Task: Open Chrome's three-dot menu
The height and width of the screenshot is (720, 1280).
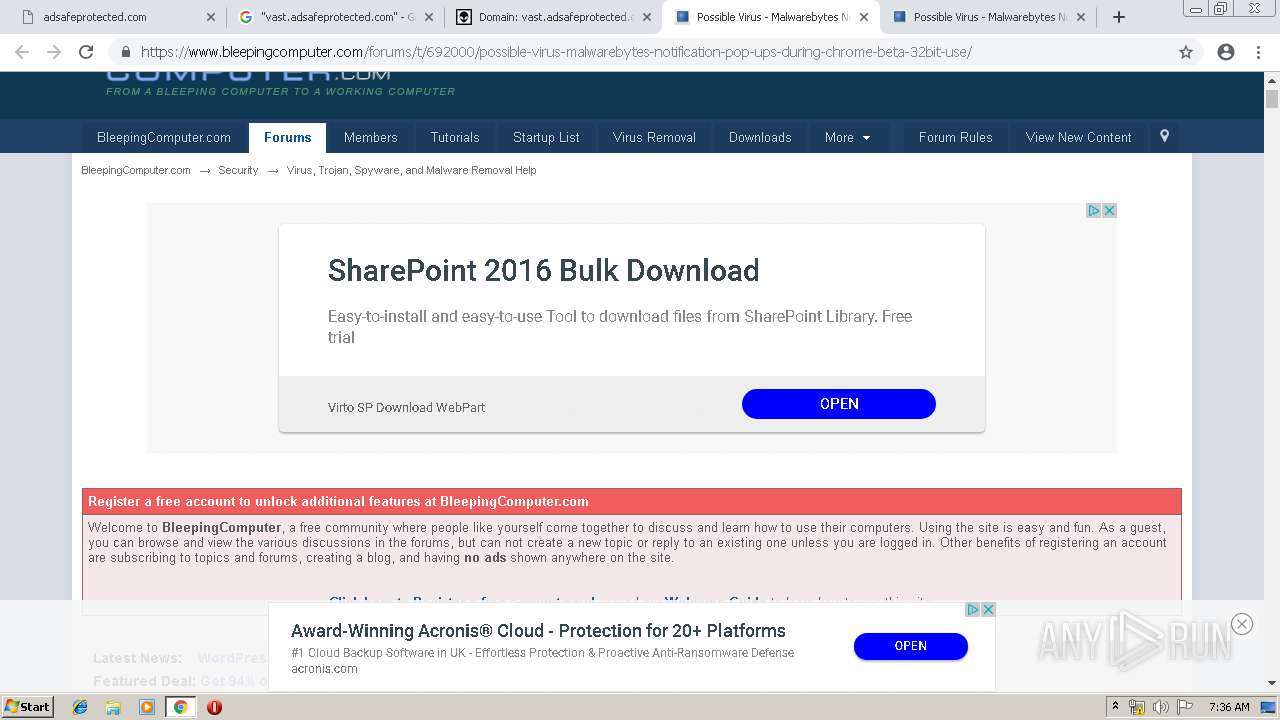Action: pyautogui.click(x=1258, y=52)
